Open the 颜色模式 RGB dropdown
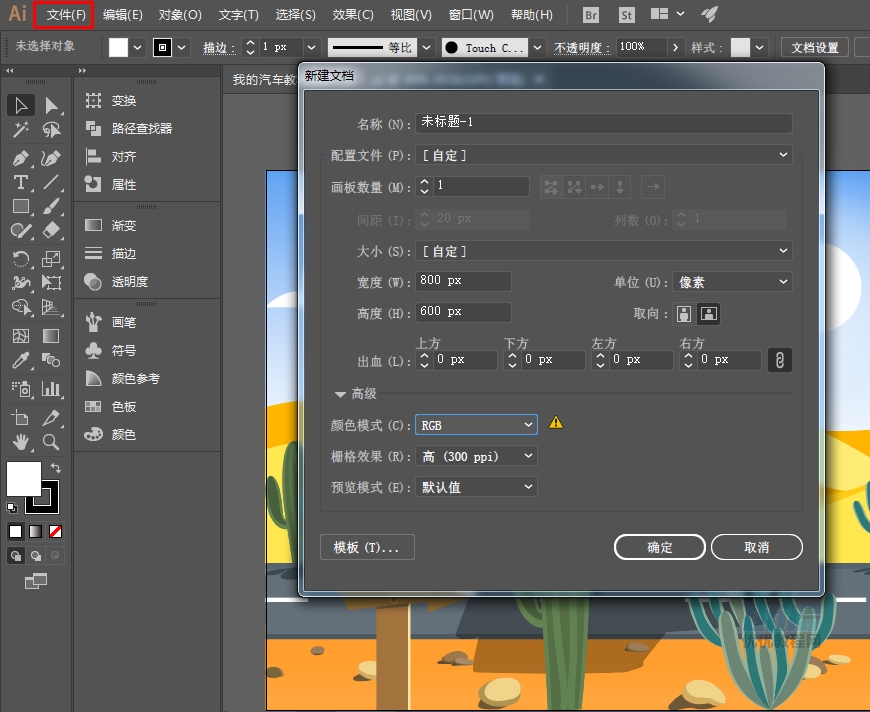The image size is (870, 712). 476,425
